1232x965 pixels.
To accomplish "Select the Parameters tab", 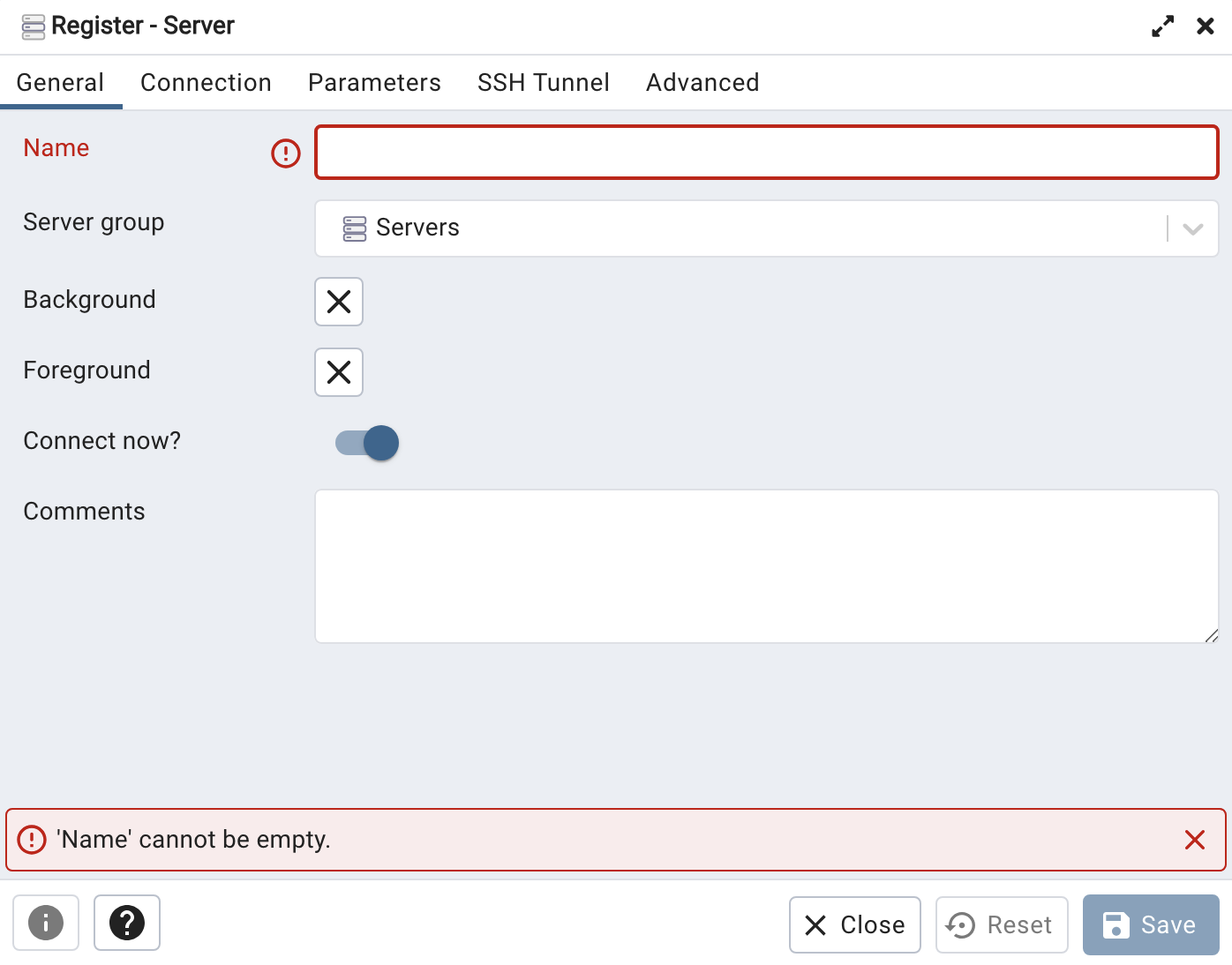I will pyautogui.click(x=374, y=83).
